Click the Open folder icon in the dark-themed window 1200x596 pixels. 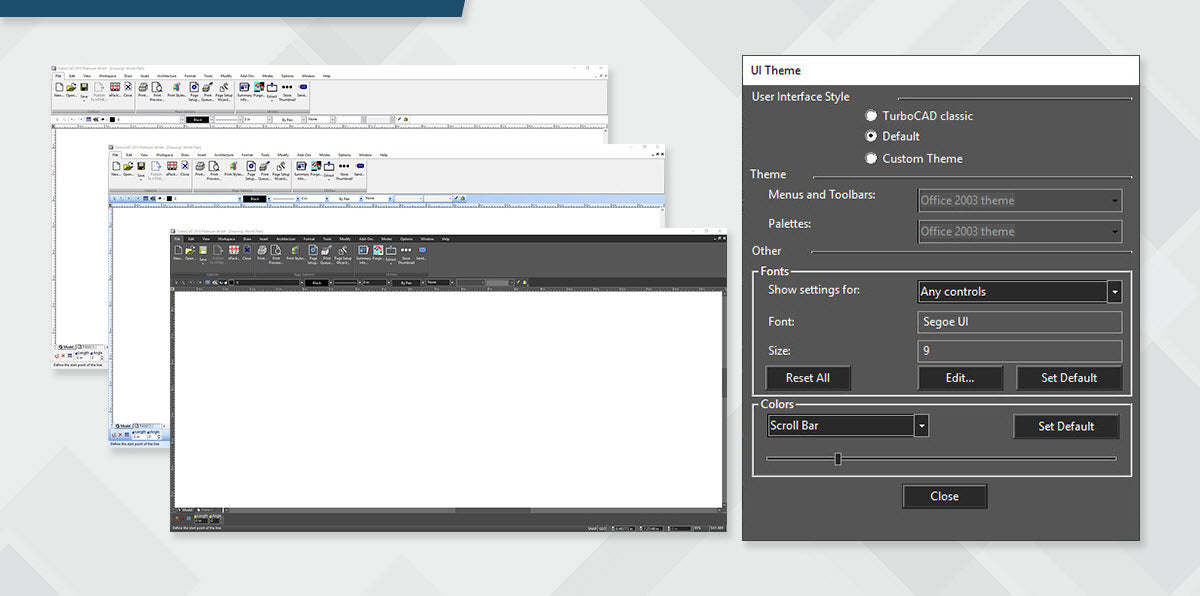(190, 250)
